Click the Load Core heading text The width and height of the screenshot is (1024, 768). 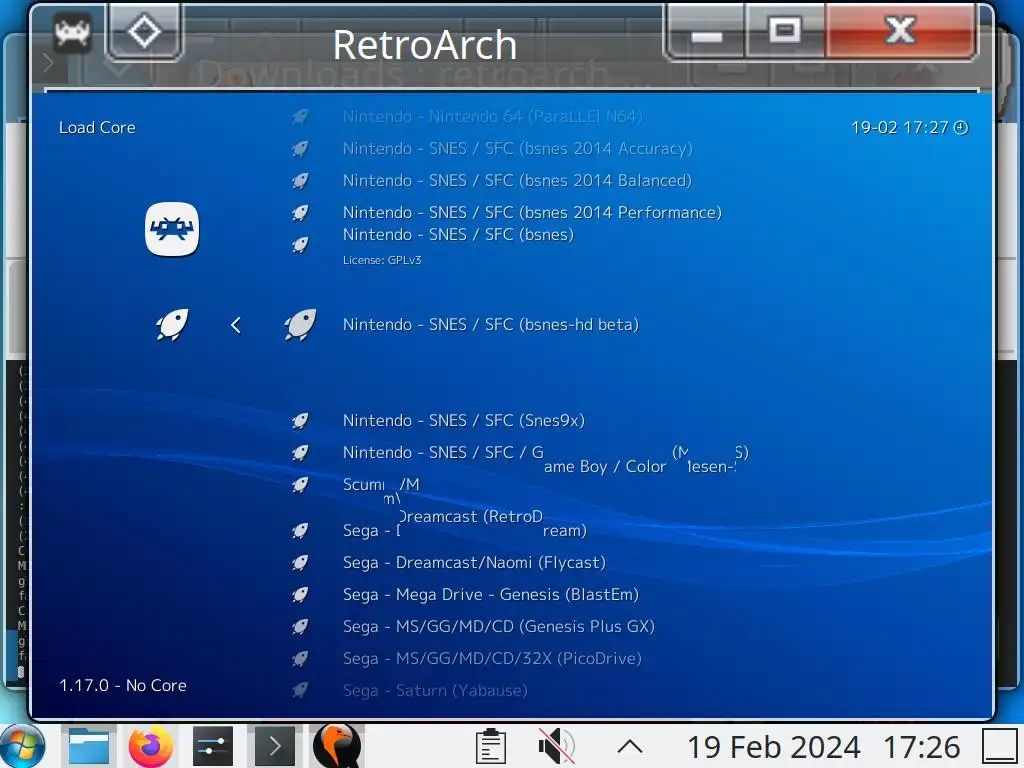[x=97, y=127]
